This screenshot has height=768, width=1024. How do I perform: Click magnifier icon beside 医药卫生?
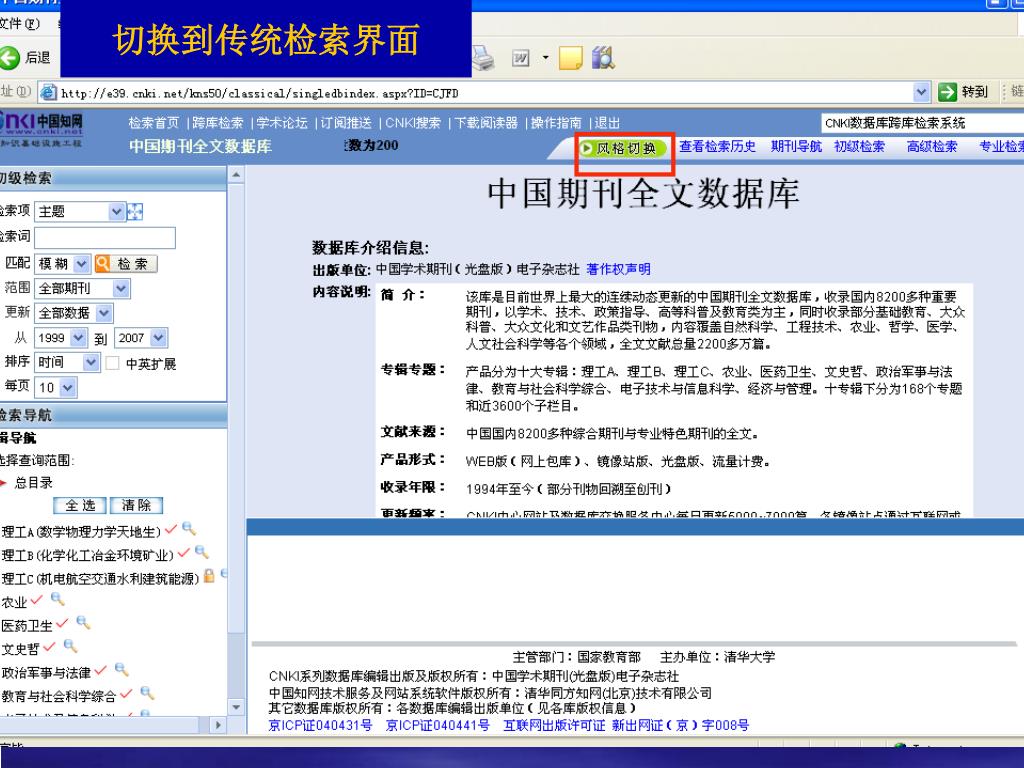(83, 622)
